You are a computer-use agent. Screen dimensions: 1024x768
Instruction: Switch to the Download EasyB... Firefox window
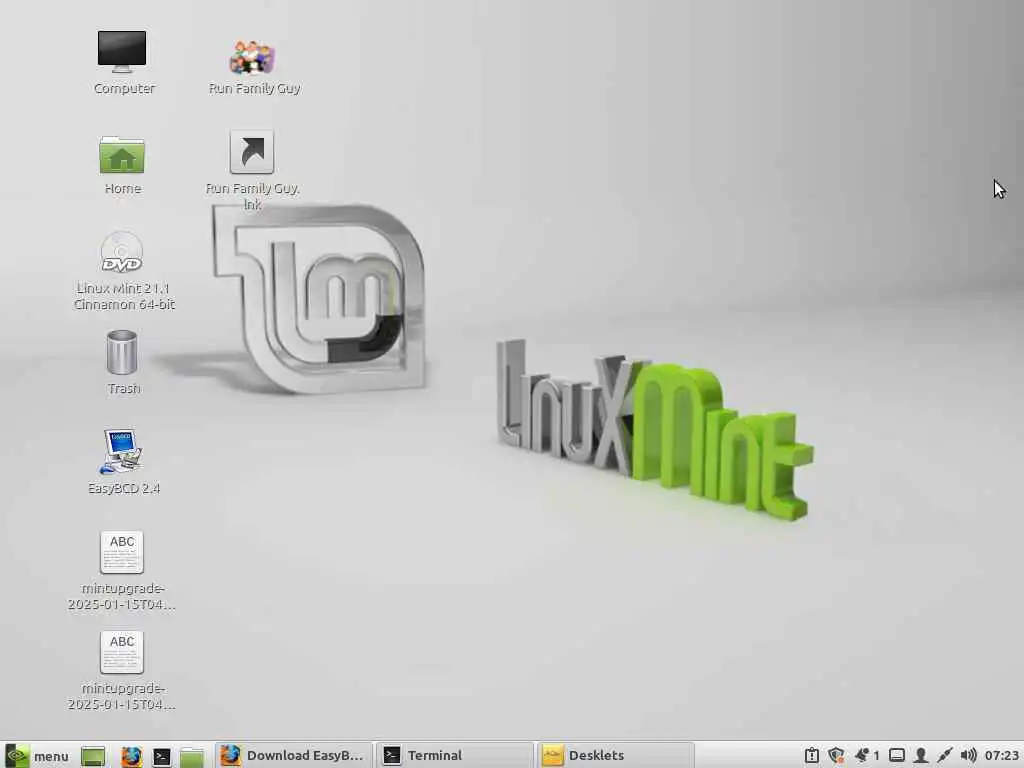click(x=293, y=756)
